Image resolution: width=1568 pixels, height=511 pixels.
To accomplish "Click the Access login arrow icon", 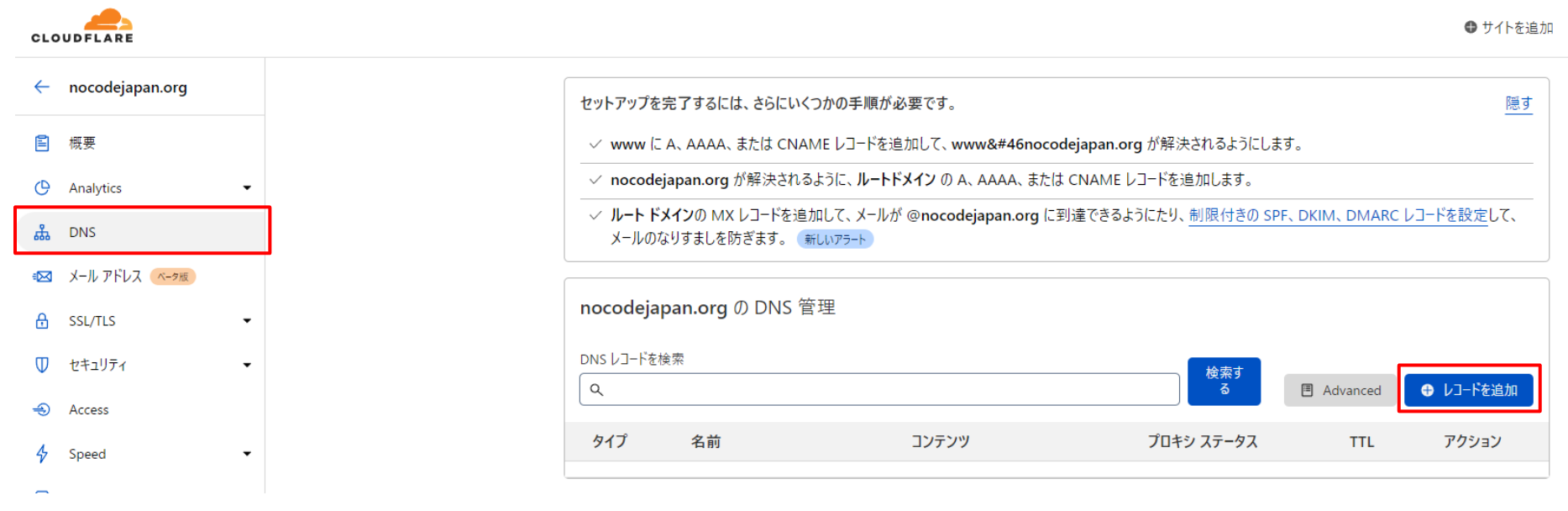I will pos(42,409).
